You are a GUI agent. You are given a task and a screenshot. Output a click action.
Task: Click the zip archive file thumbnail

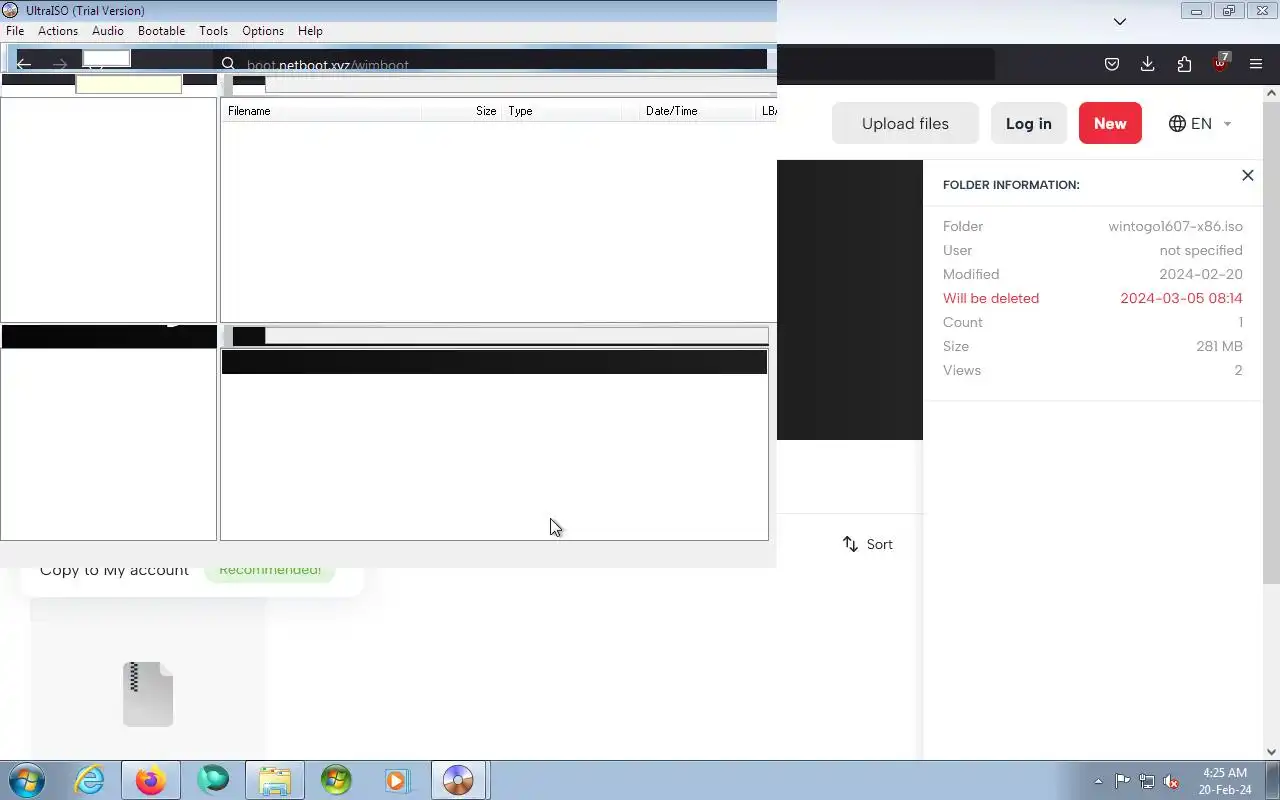tap(148, 694)
